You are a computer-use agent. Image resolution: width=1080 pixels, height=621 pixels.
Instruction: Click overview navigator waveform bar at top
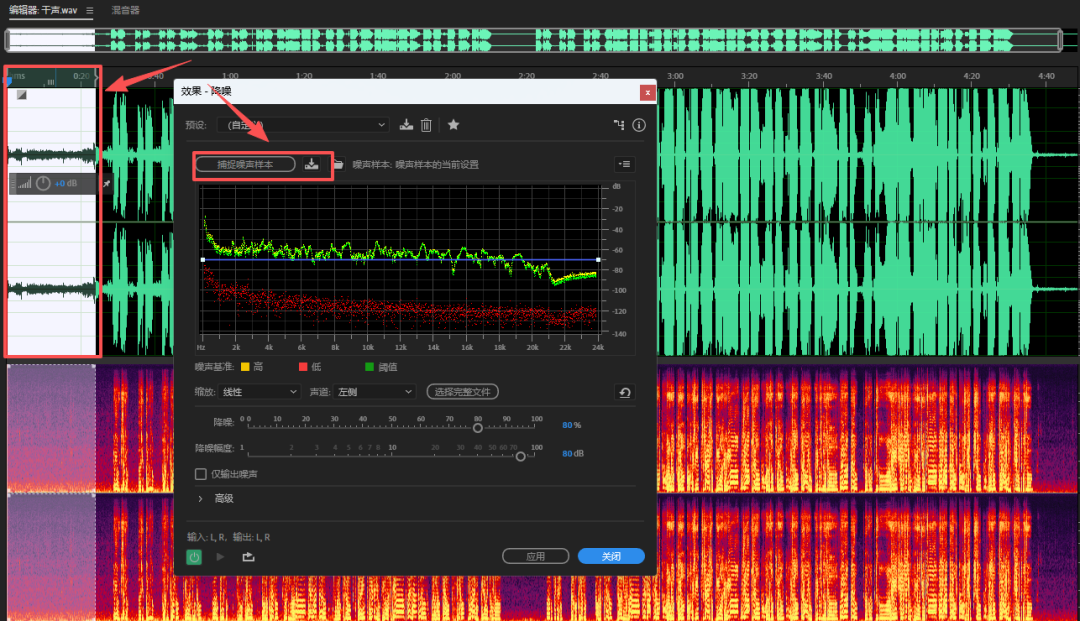point(533,40)
